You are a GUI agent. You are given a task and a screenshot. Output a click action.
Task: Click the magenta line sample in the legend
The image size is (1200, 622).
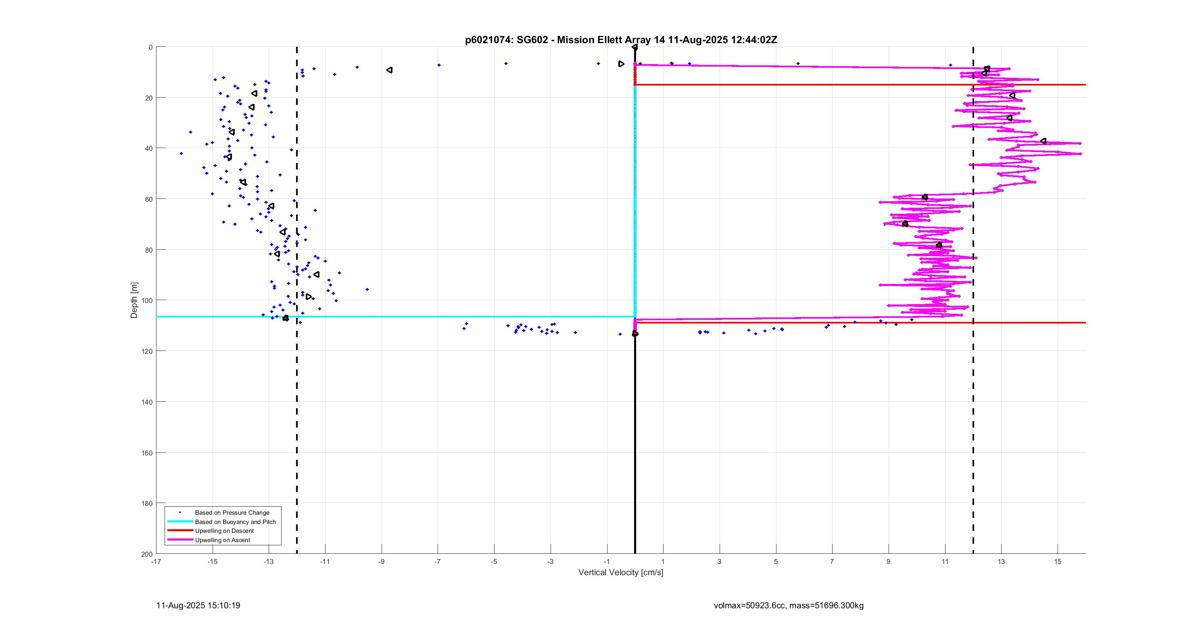coord(180,540)
